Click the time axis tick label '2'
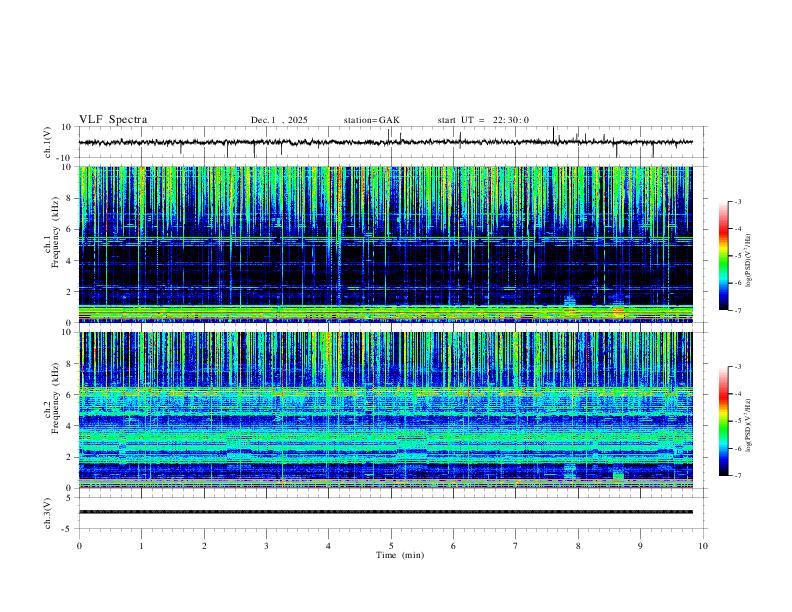Viewport: 792px width, 612px height. click(204, 546)
